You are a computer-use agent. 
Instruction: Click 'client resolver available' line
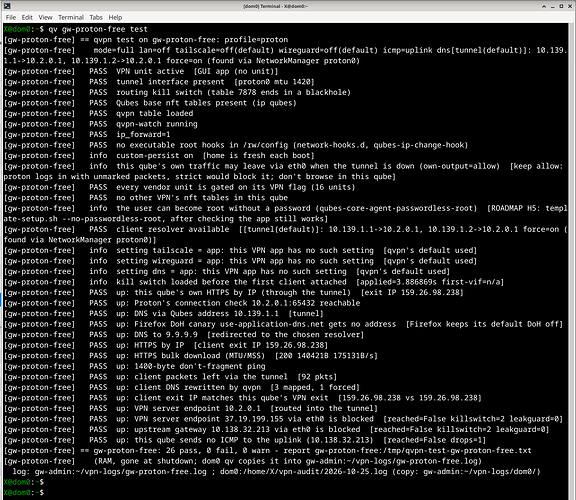[285, 234]
